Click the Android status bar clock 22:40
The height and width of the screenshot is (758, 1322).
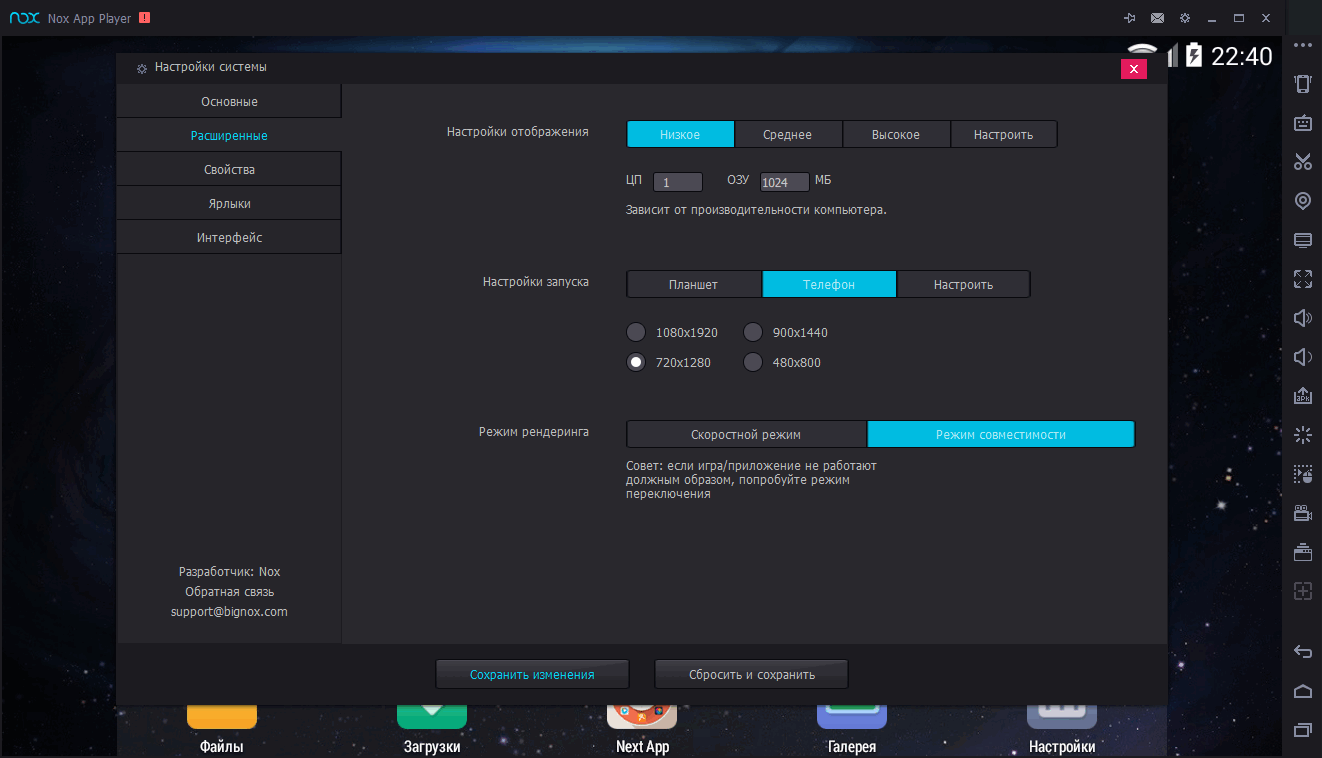(x=1242, y=56)
